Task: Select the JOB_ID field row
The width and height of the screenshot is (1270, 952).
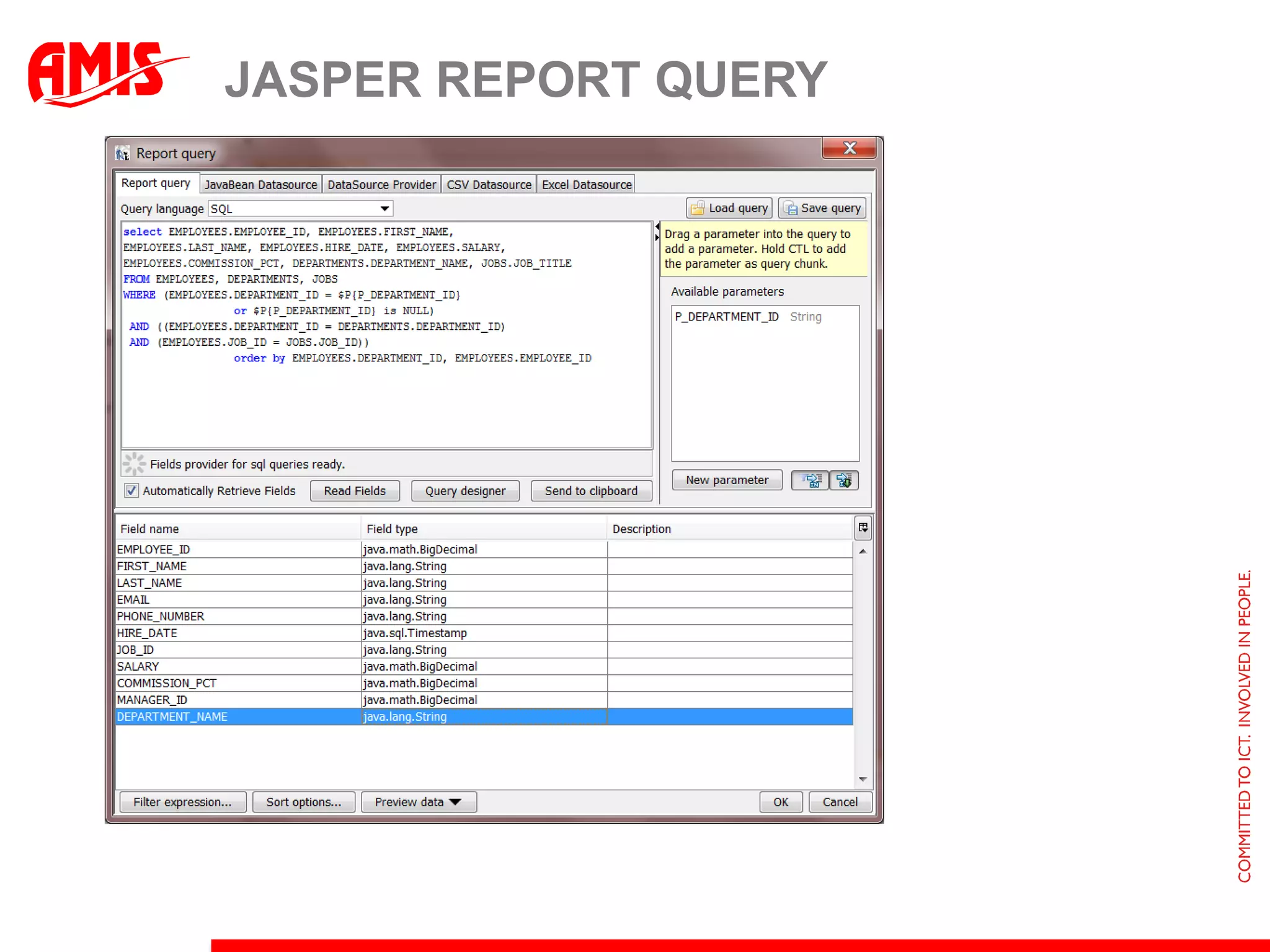Action: [x=484, y=650]
